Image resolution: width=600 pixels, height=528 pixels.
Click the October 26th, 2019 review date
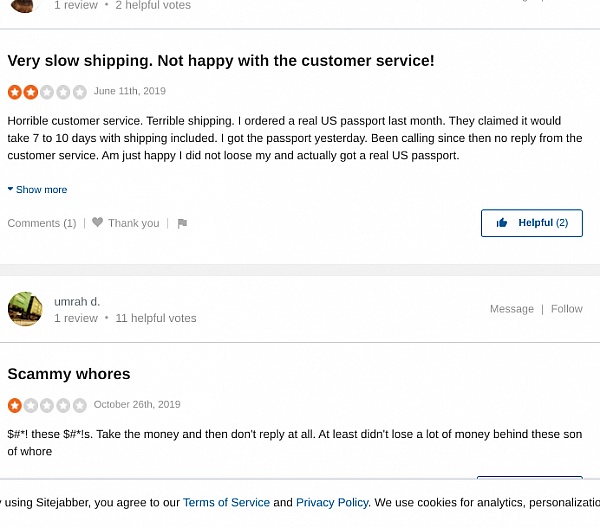pyautogui.click(x=137, y=405)
